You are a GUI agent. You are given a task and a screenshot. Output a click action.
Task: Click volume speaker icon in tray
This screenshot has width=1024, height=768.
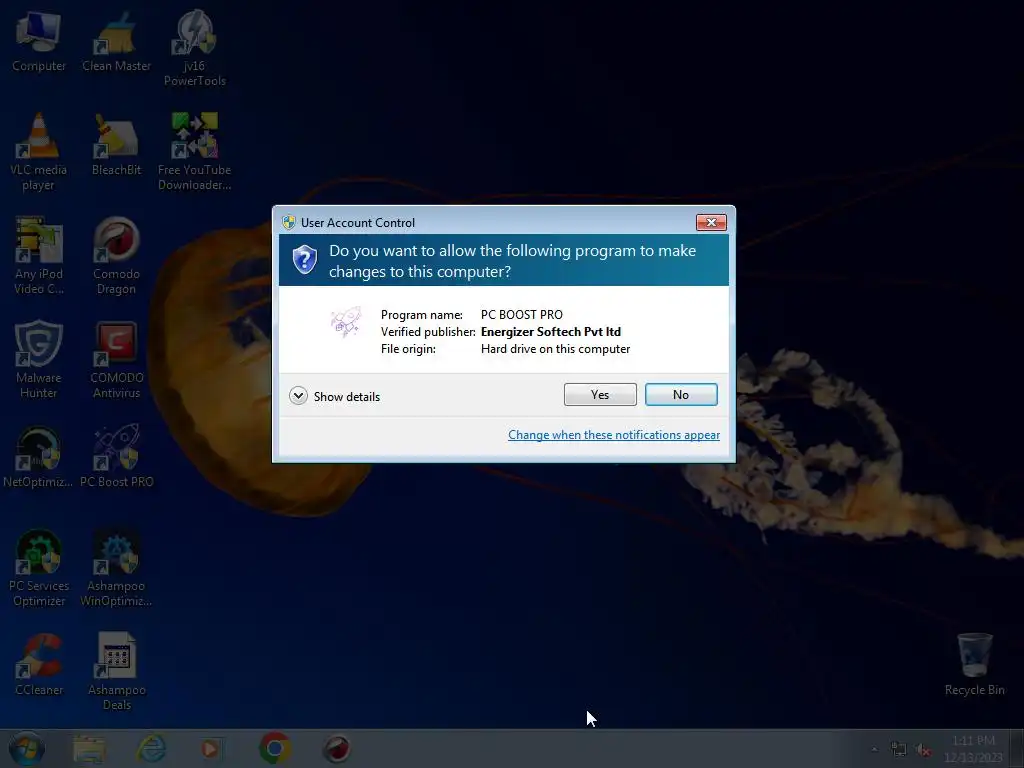(923, 750)
